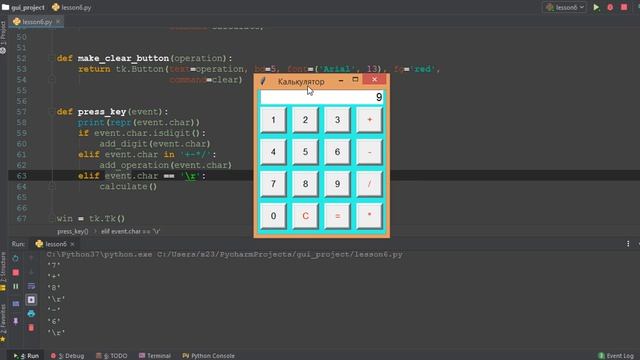
Task: Click the calculator button 5
Action: 305,152
